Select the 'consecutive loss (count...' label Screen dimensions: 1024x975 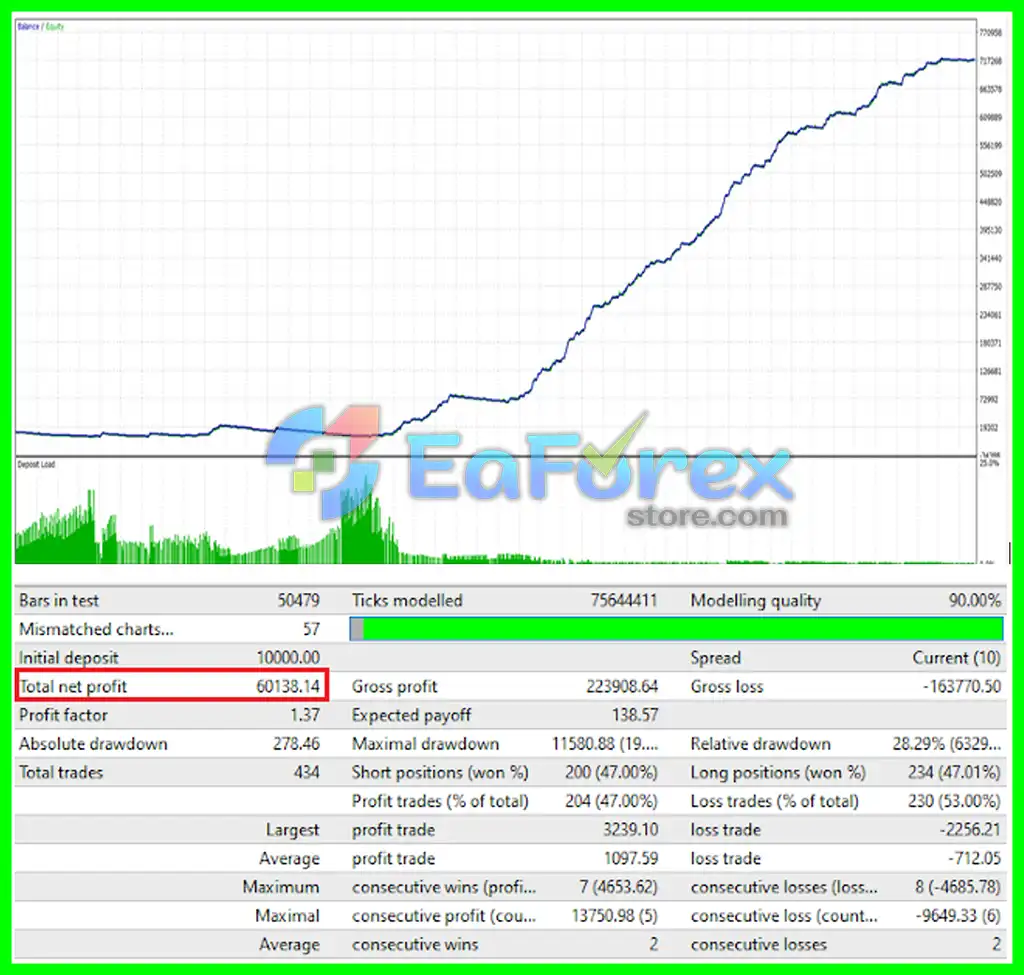(784, 916)
